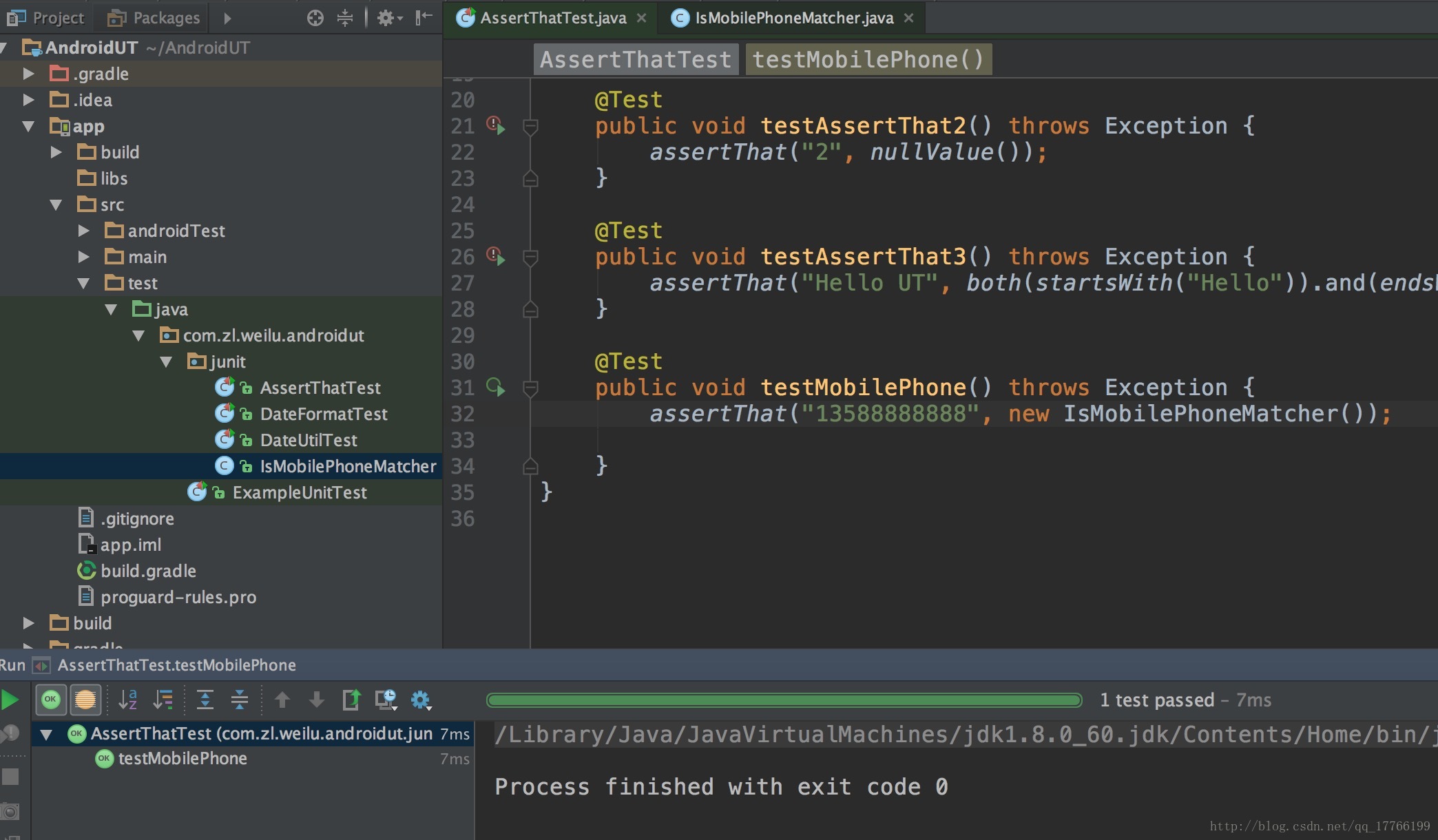
Task: Fold testAssertThat2 method at line 21
Action: click(530, 126)
